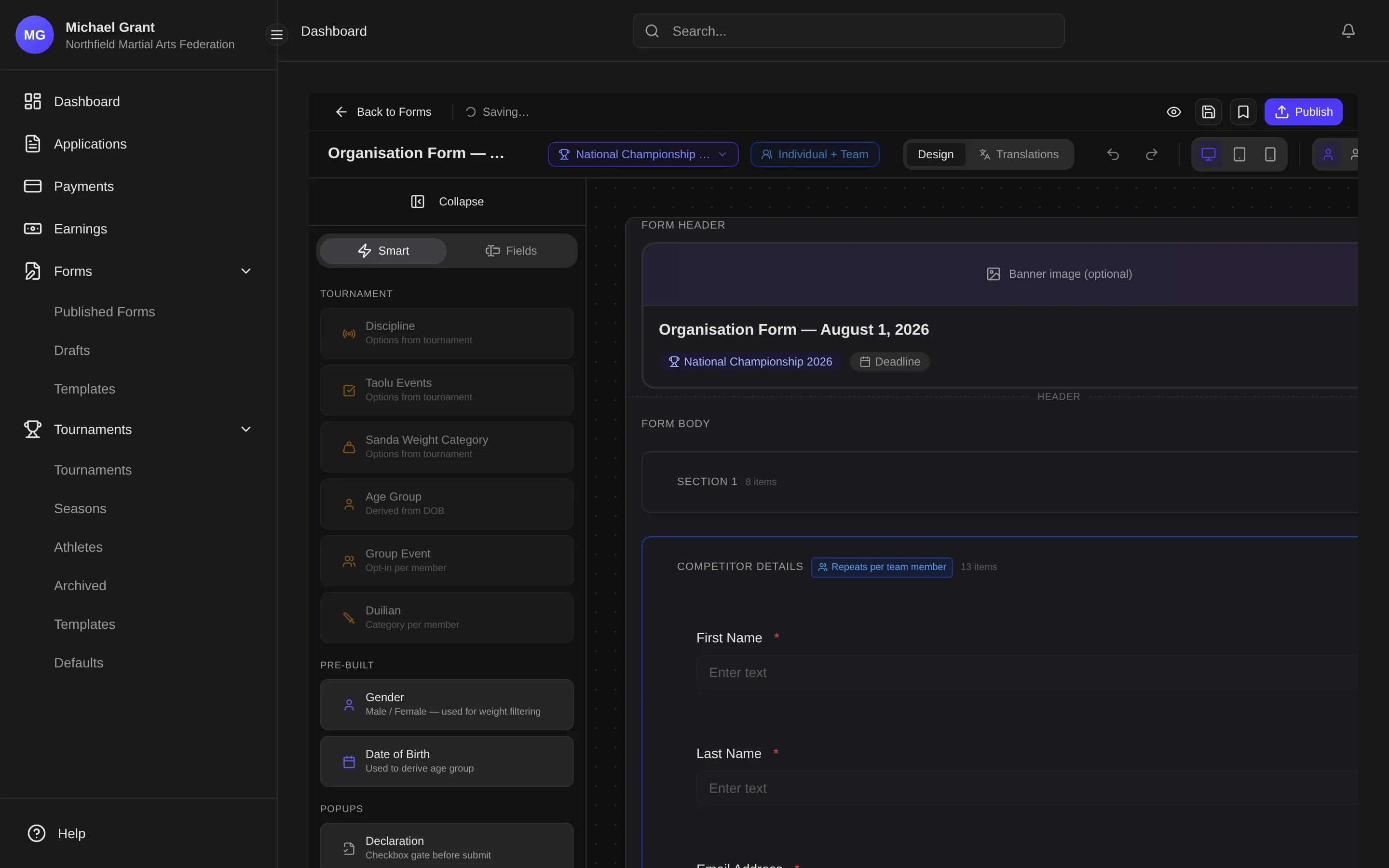This screenshot has width=1389, height=868.
Task: Open the notifications bell
Action: [x=1348, y=31]
